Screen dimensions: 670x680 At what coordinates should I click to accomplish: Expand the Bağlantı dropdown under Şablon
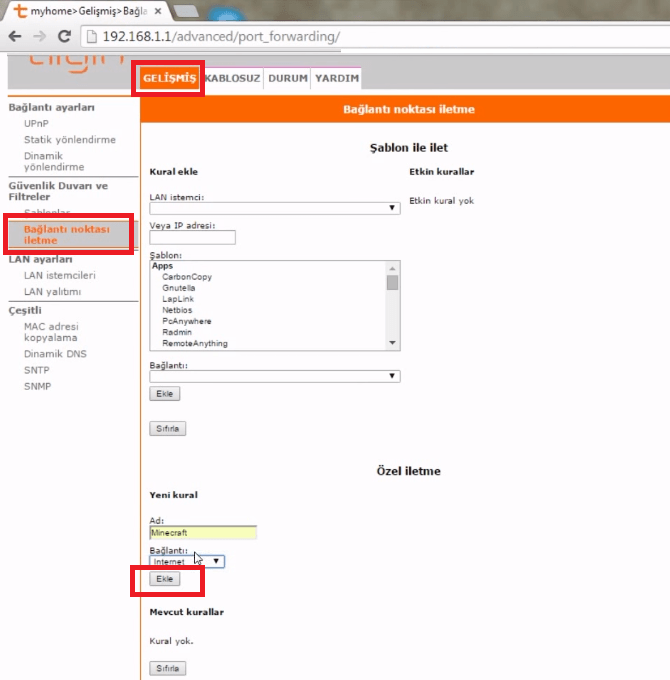pos(275,376)
